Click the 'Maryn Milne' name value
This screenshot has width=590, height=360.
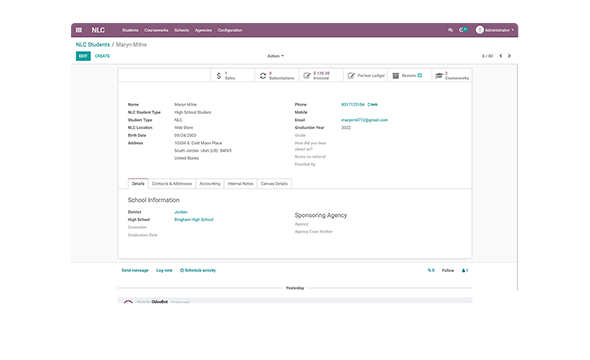pos(186,105)
